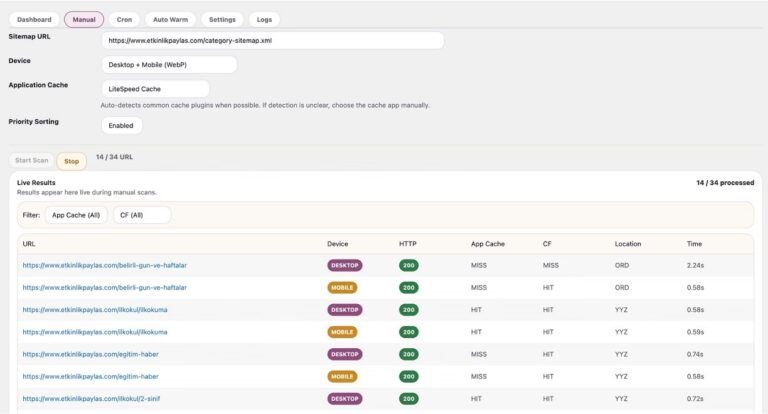Click the Sitemap URL input field
This screenshot has height=414, width=768.
click(273, 41)
